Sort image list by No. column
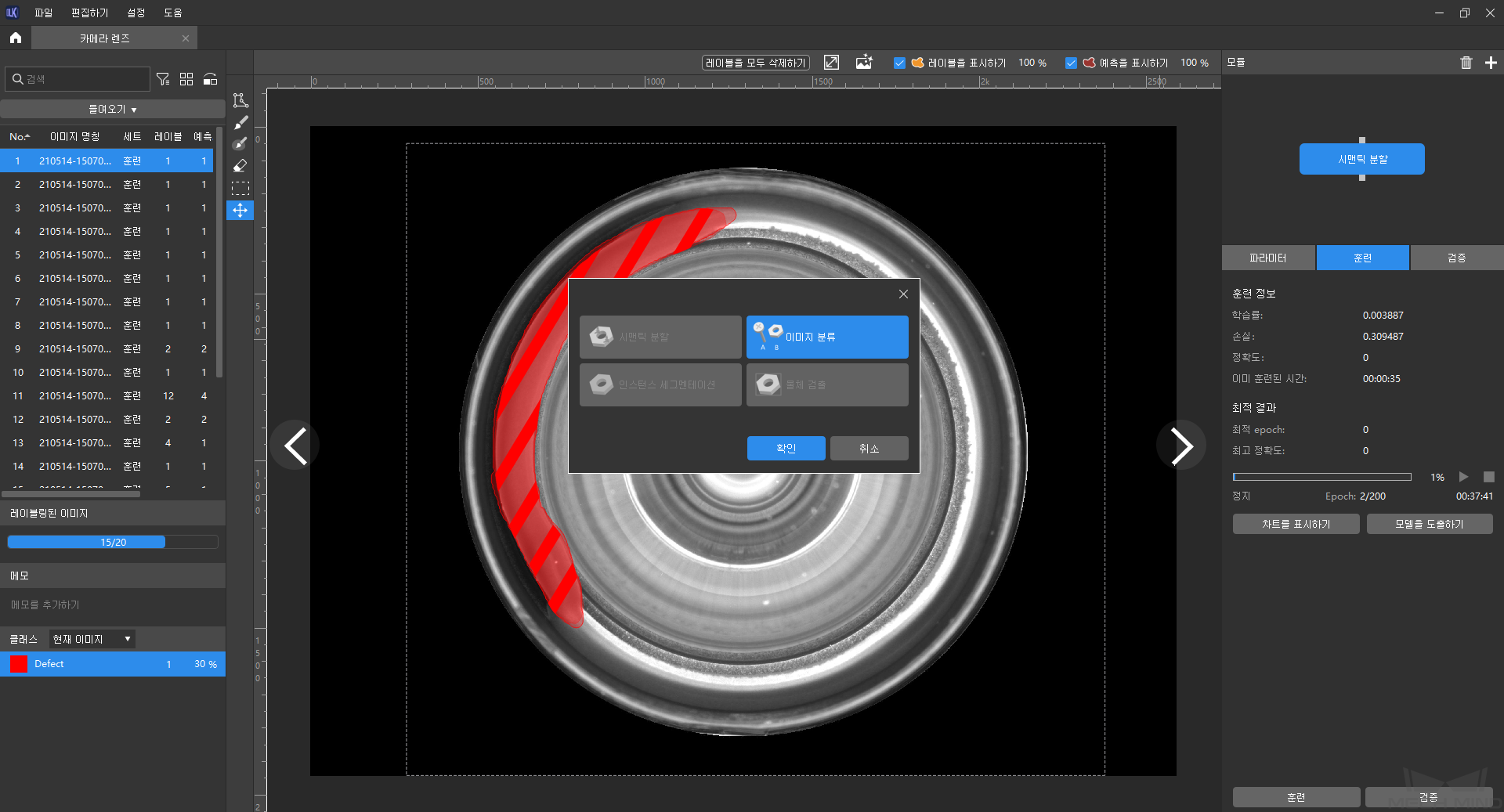Screen dimensions: 1504x812 coord(20,136)
